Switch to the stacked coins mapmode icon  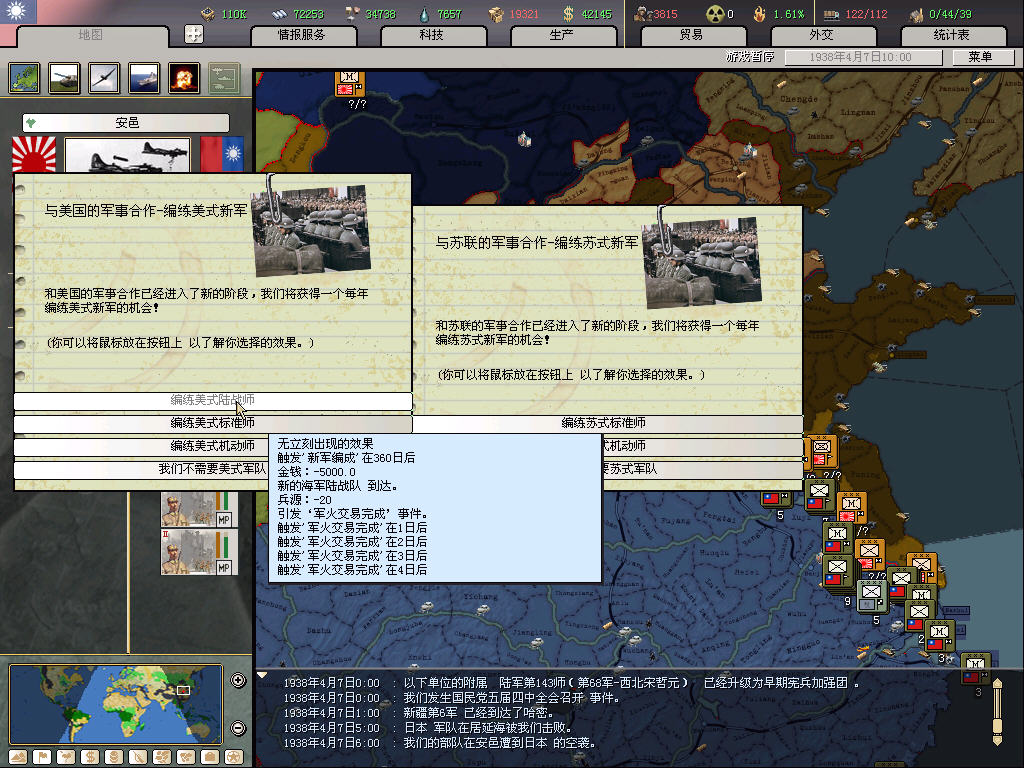(x=114, y=757)
